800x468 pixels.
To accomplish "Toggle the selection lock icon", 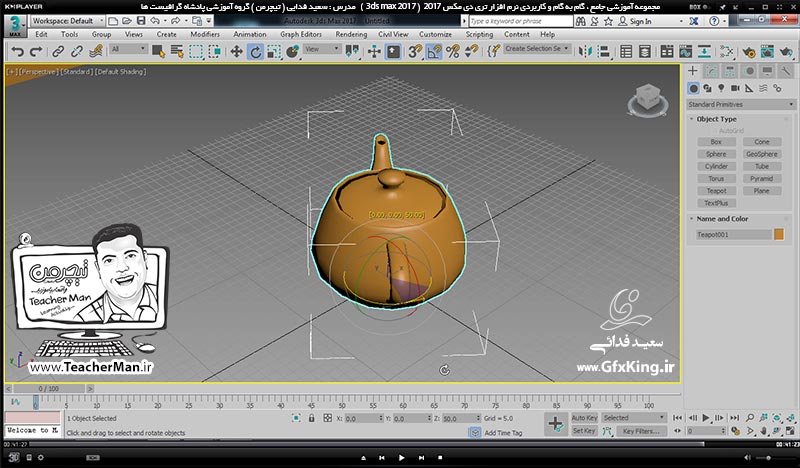I will pyautogui.click(x=311, y=418).
